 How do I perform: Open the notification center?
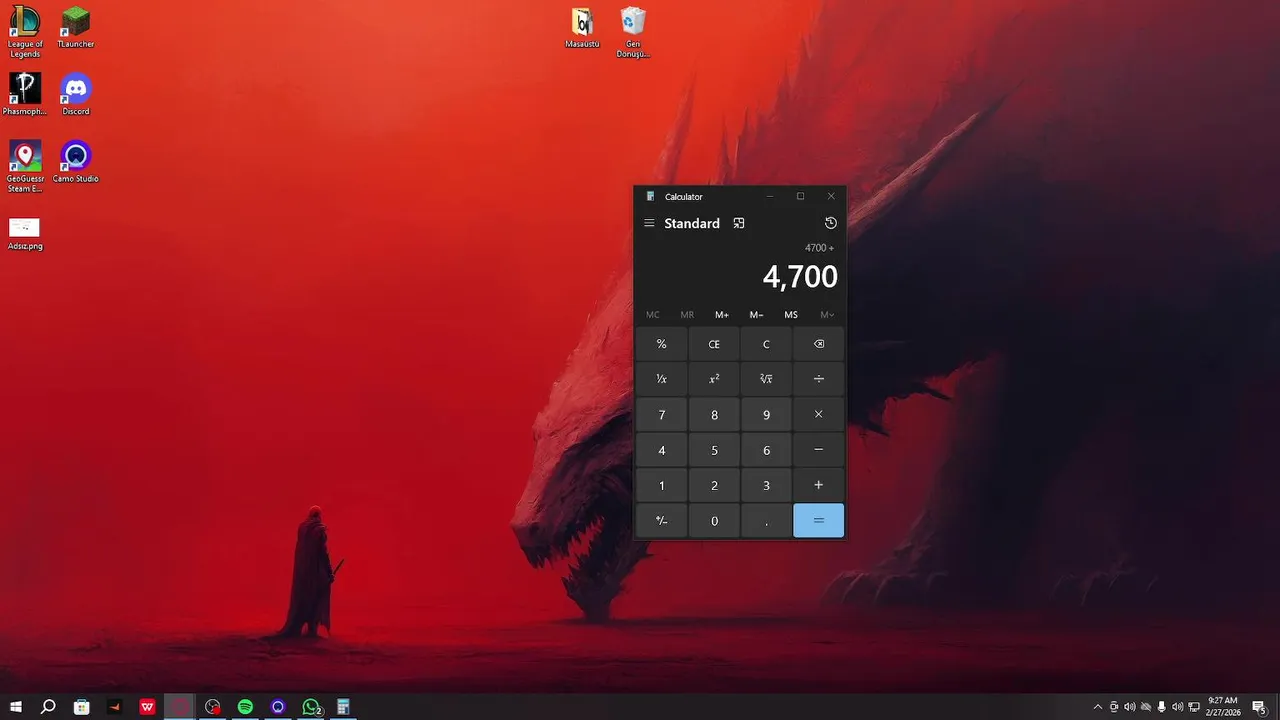tap(1259, 707)
